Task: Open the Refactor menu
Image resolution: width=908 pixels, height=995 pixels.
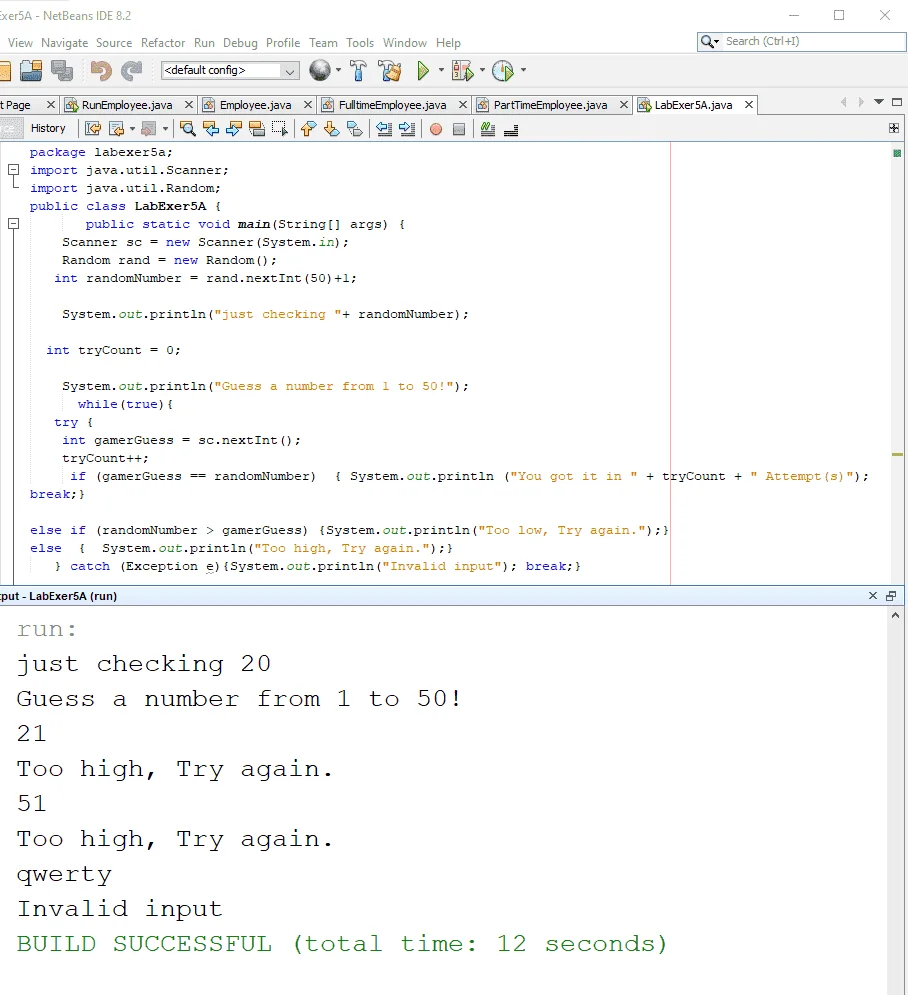Action: 163,43
